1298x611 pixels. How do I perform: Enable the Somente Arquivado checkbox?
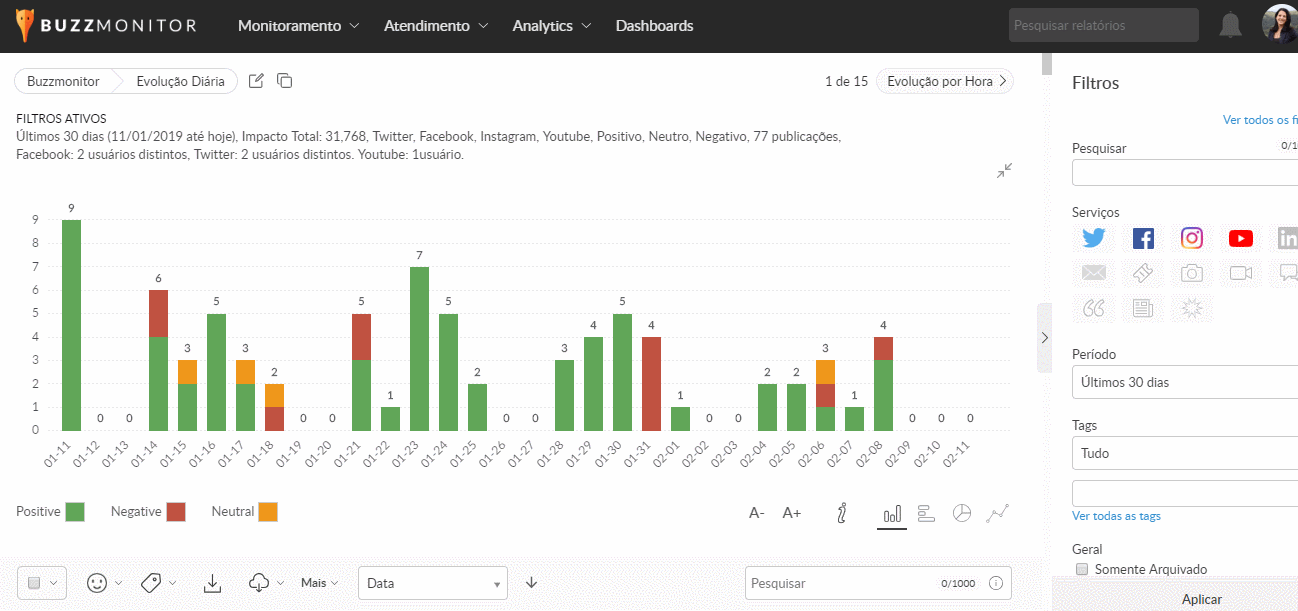(x=1081, y=569)
